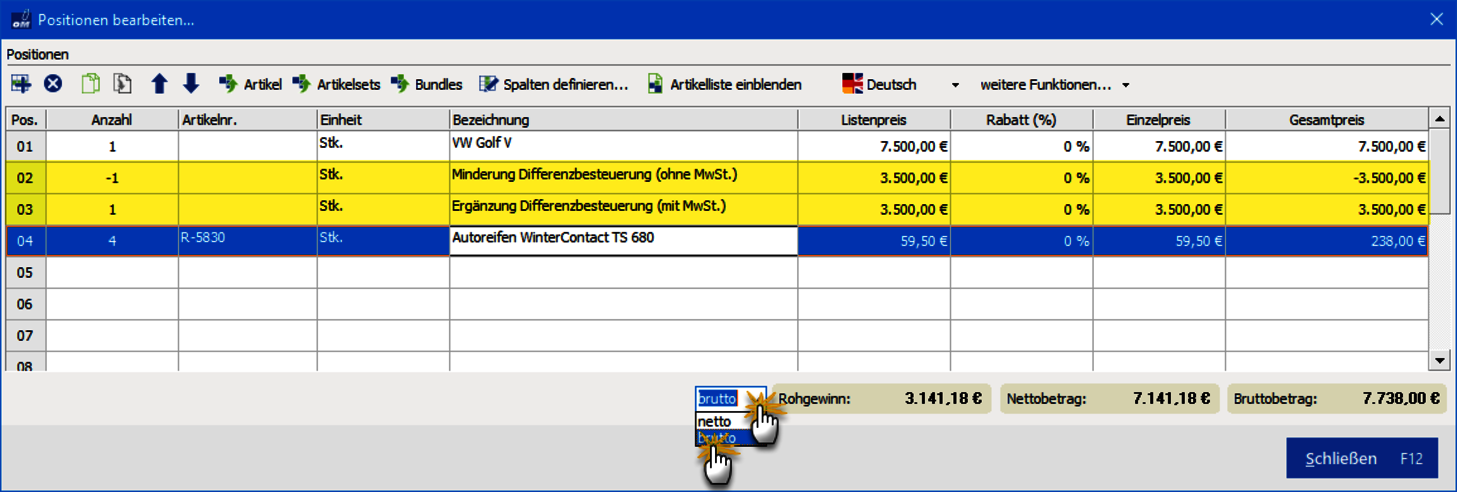
Task: Move selected position up arrow
Action: [x=159, y=84]
